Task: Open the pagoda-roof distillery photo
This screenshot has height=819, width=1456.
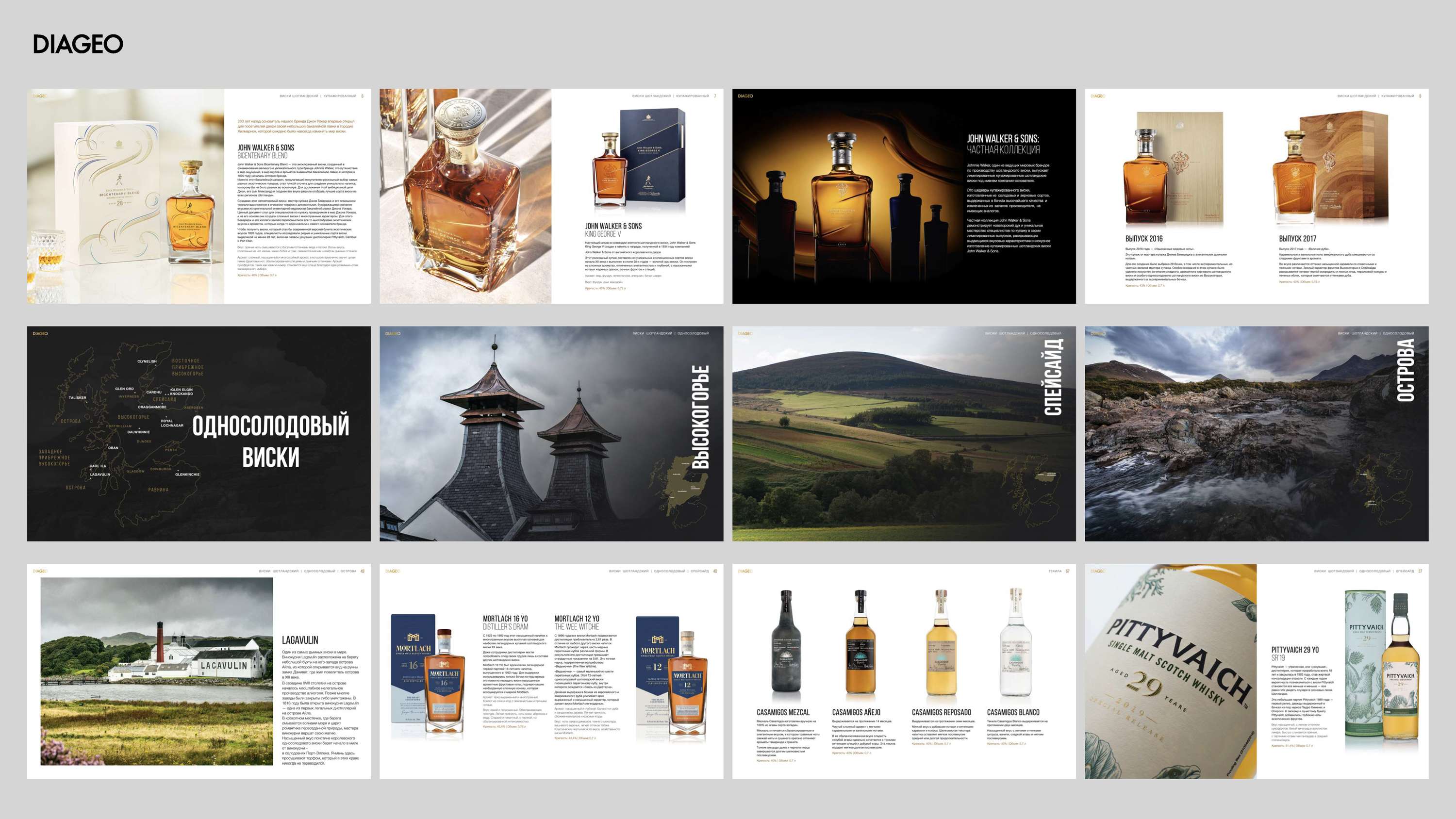Action: pyautogui.click(x=551, y=434)
